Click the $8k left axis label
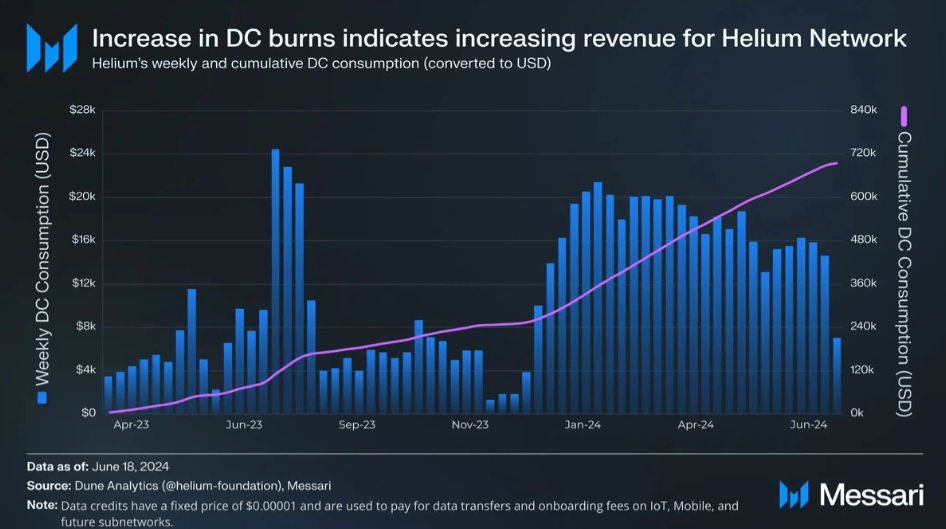The height and width of the screenshot is (529, 946). (x=86, y=326)
